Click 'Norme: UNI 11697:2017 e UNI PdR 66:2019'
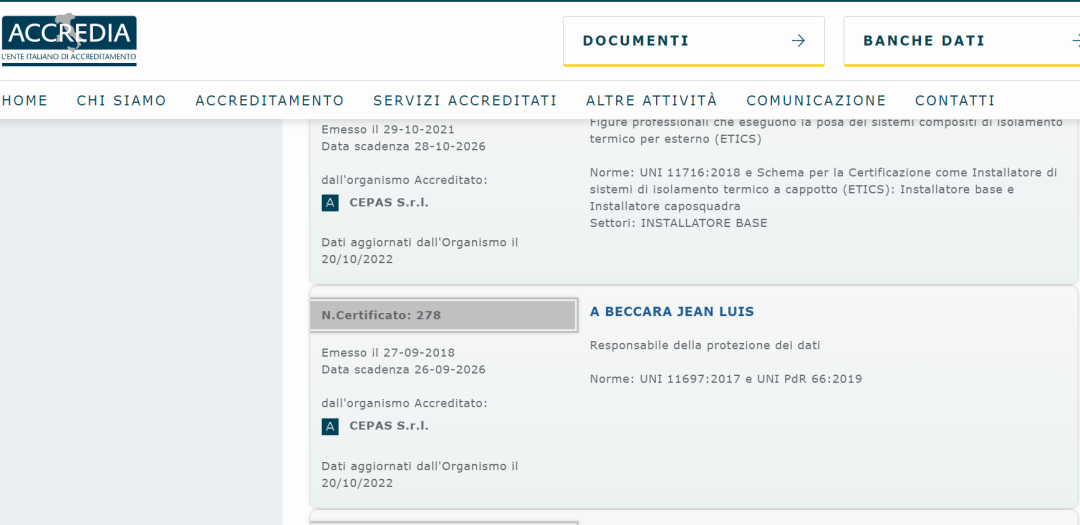This screenshot has height=525, width=1080. coord(726,379)
